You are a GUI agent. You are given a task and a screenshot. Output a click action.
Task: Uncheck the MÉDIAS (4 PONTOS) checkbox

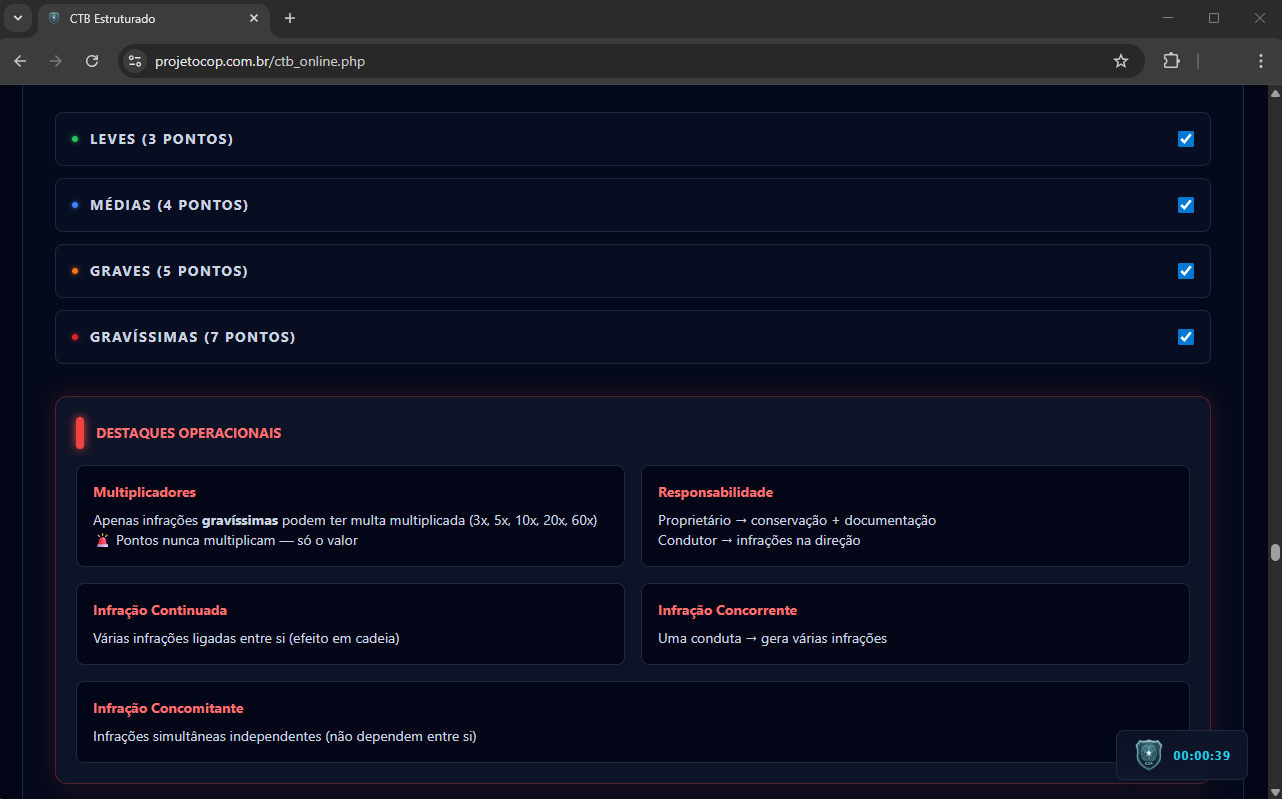pos(1186,205)
